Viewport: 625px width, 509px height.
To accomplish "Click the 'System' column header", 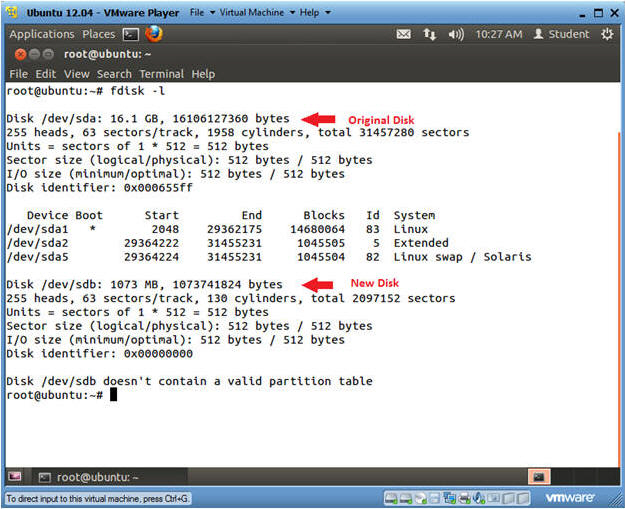I will (x=414, y=216).
